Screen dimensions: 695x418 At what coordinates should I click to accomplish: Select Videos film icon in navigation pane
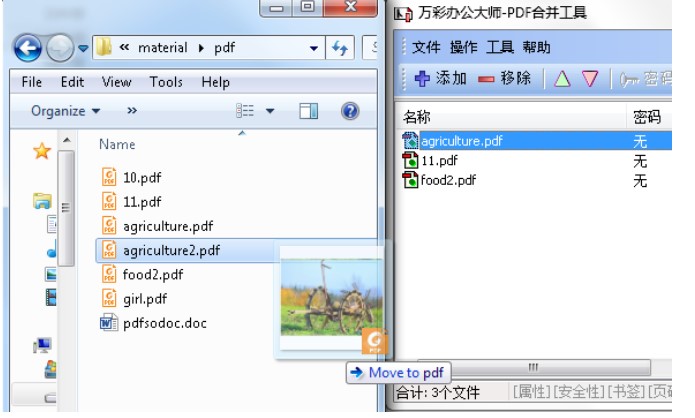(51, 297)
